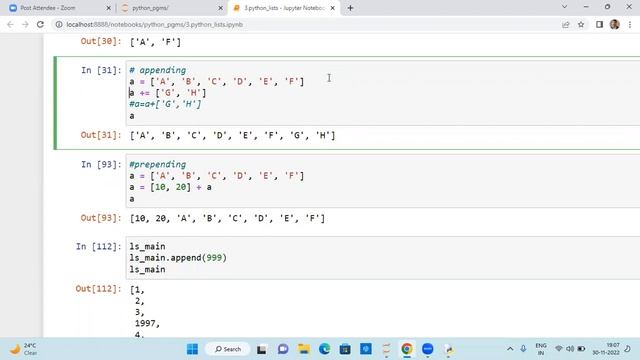640x360 pixels.
Task: Open the Python app icon on taskbar
Action: [x=449, y=349]
